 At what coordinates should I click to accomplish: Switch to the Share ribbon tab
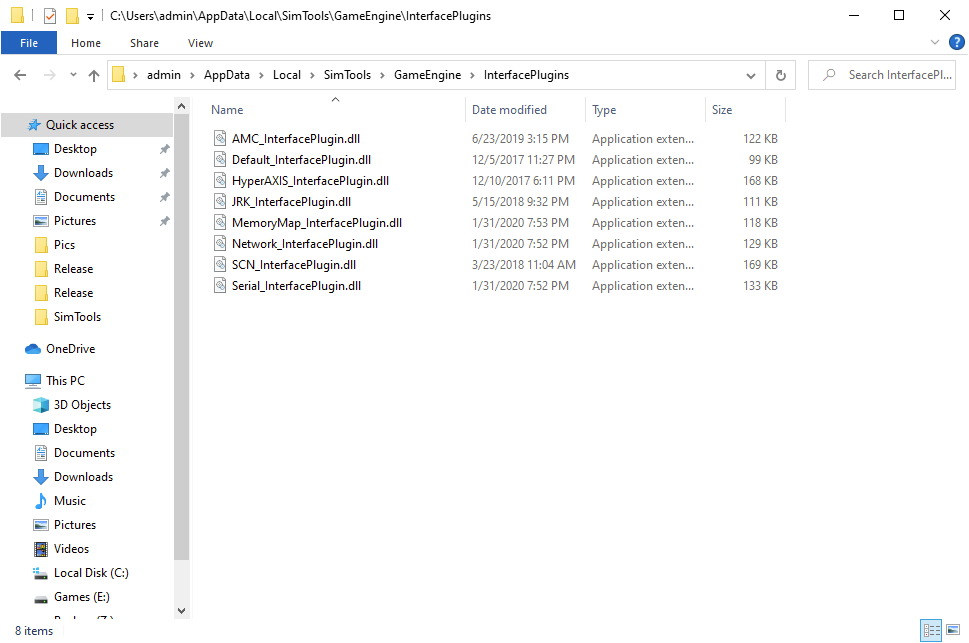tap(145, 43)
